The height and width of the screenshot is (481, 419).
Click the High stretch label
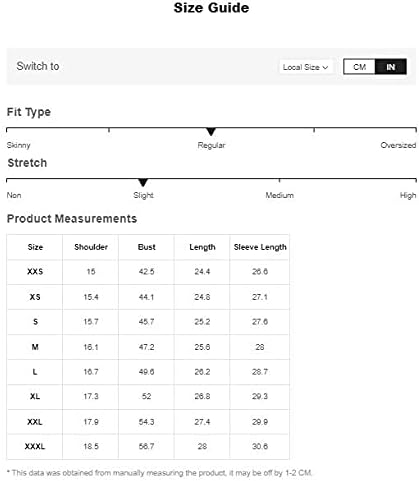coord(408,195)
